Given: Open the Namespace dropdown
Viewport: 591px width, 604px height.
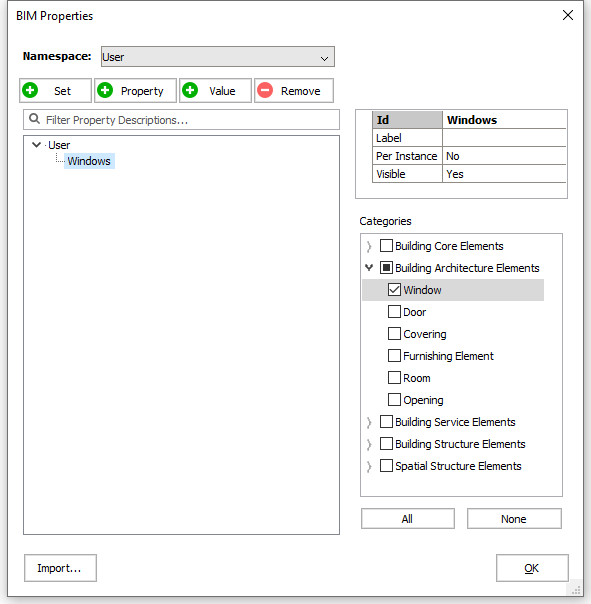Looking at the screenshot, I should [x=218, y=57].
